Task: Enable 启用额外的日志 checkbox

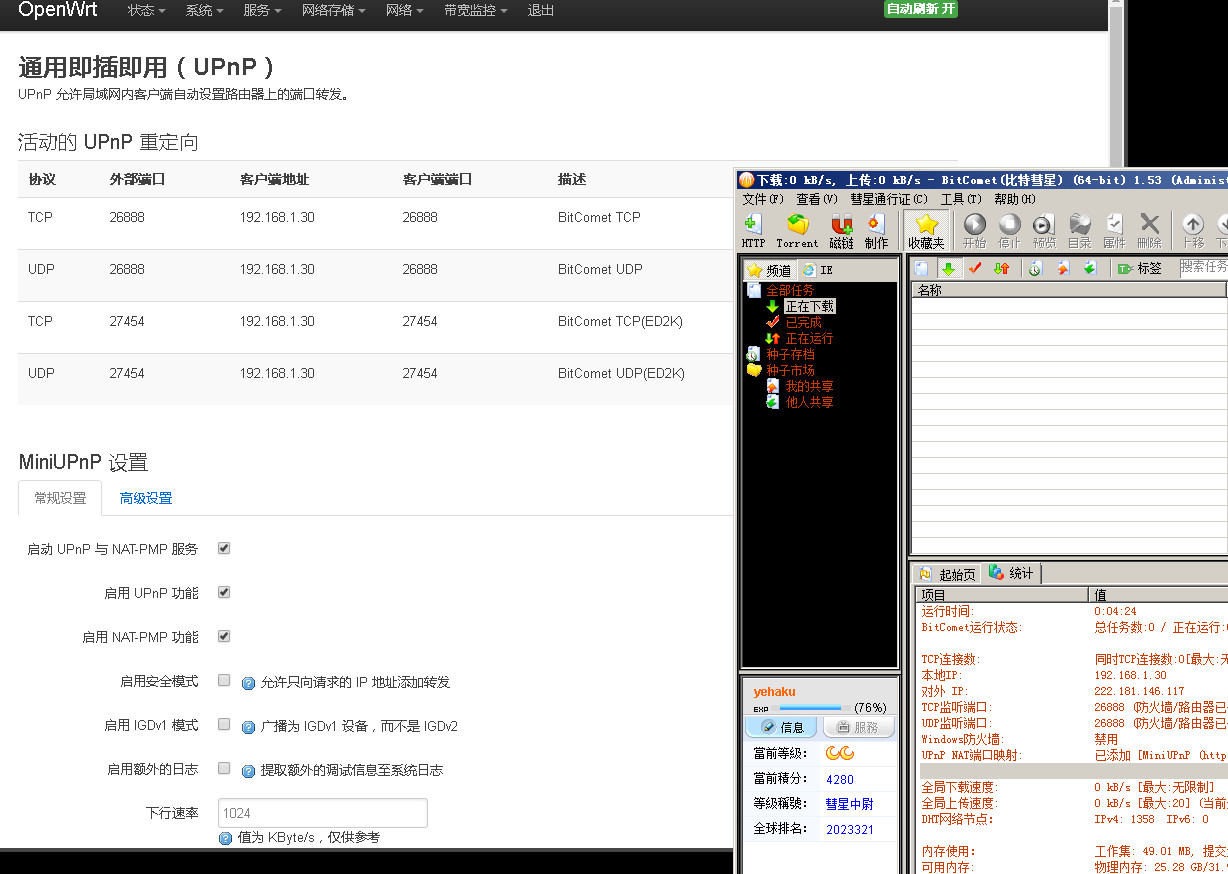Action: 224,768
